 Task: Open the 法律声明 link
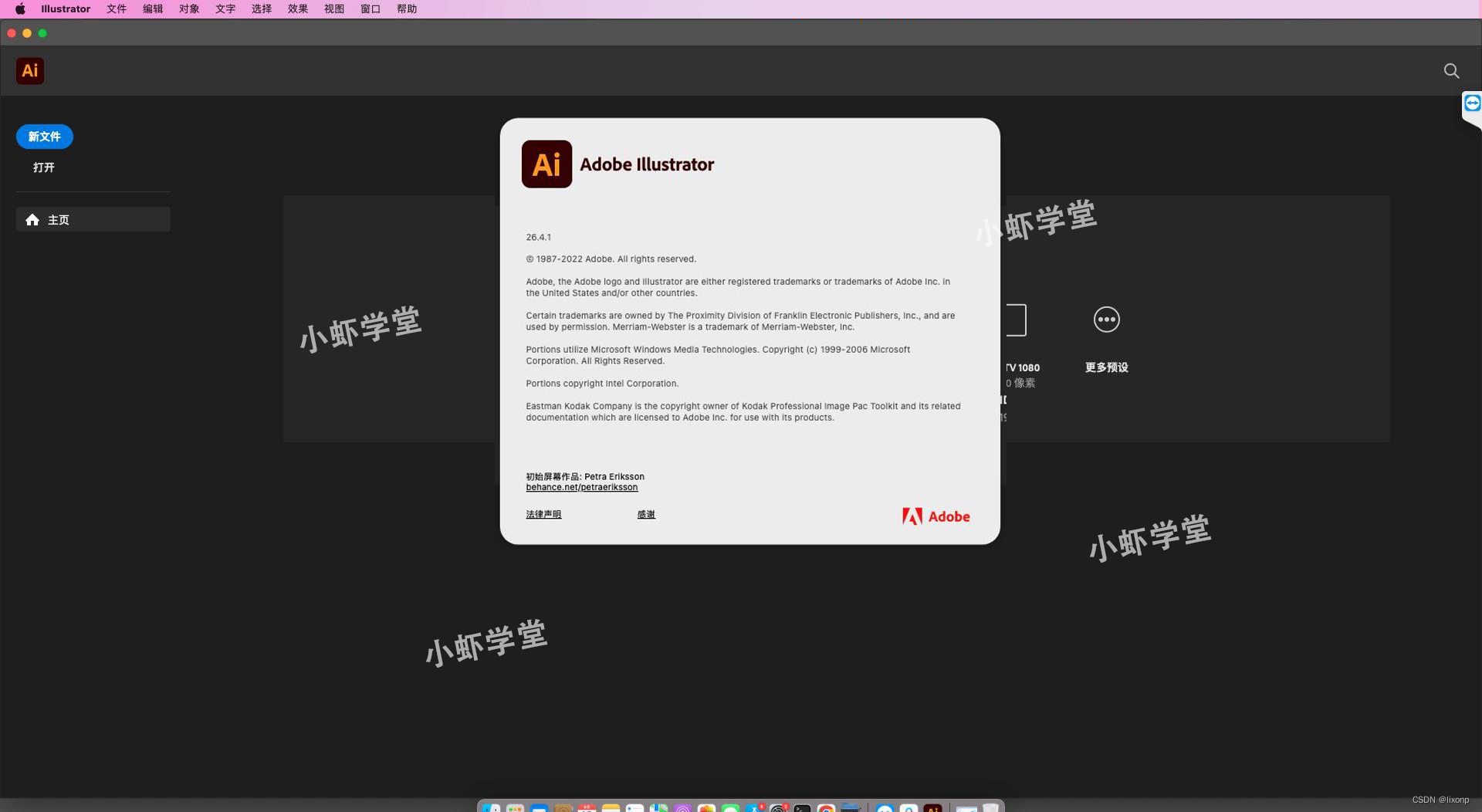pos(543,515)
